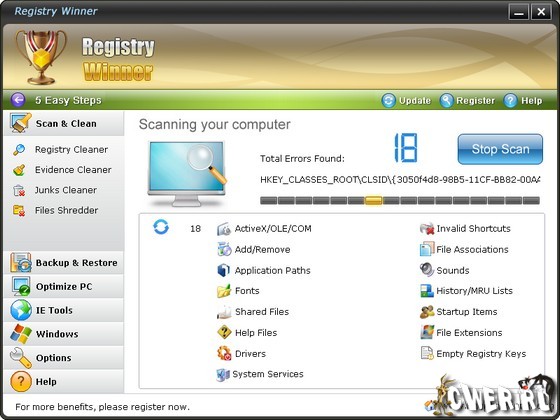Click the back arrow beside 5 Easy Steps
The width and height of the screenshot is (560, 420).
point(18,100)
